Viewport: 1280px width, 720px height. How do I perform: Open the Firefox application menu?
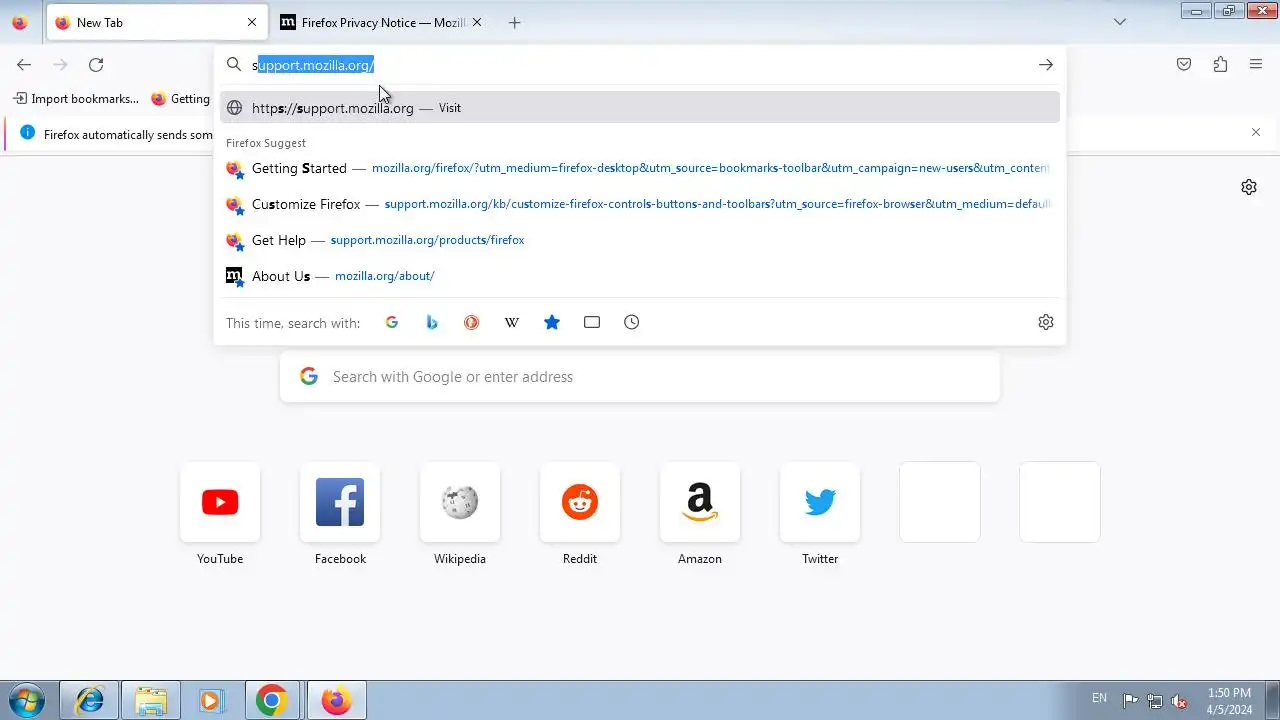[x=1256, y=65]
